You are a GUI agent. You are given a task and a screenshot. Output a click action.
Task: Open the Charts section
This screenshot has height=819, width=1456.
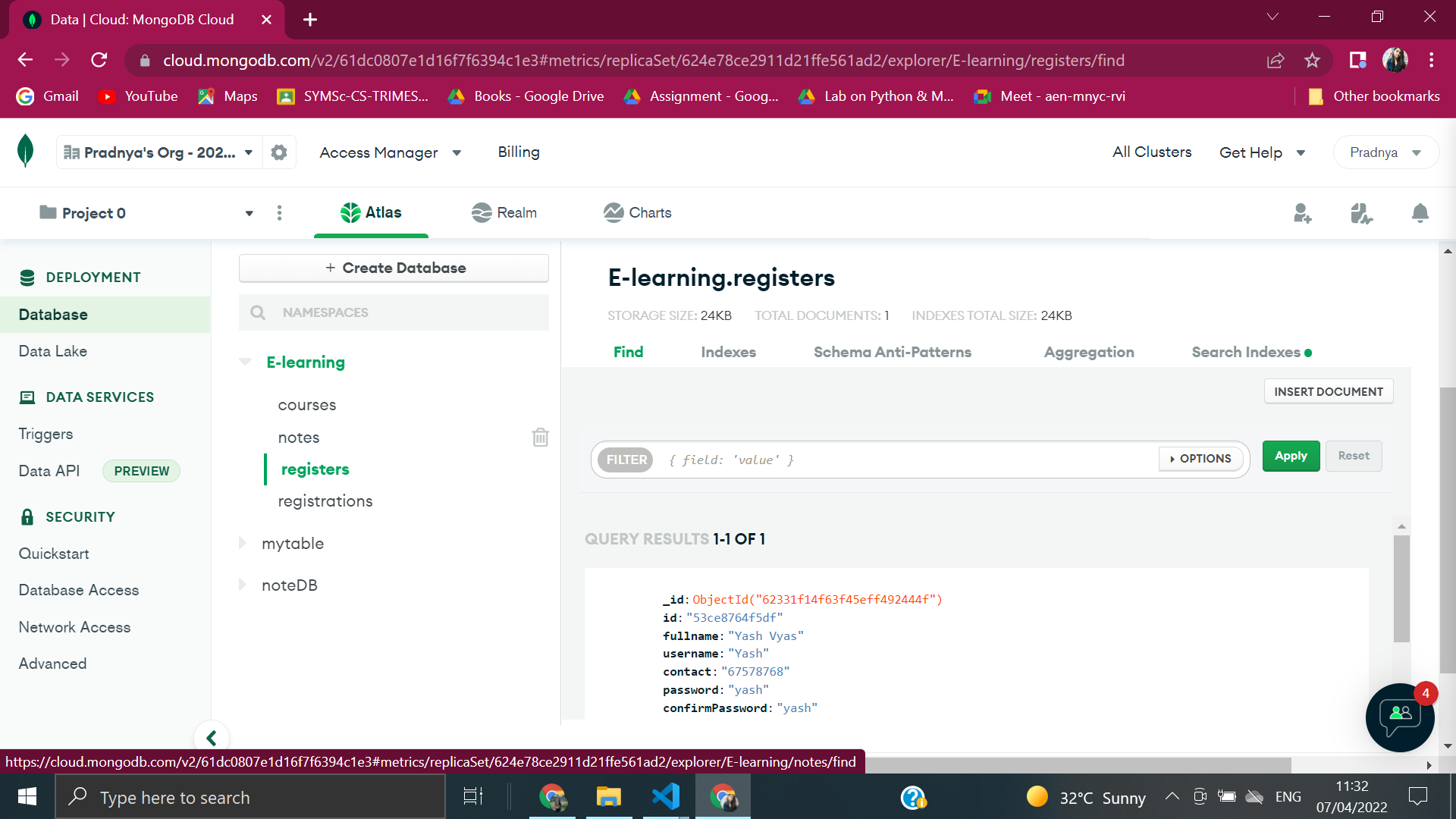tap(638, 213)
